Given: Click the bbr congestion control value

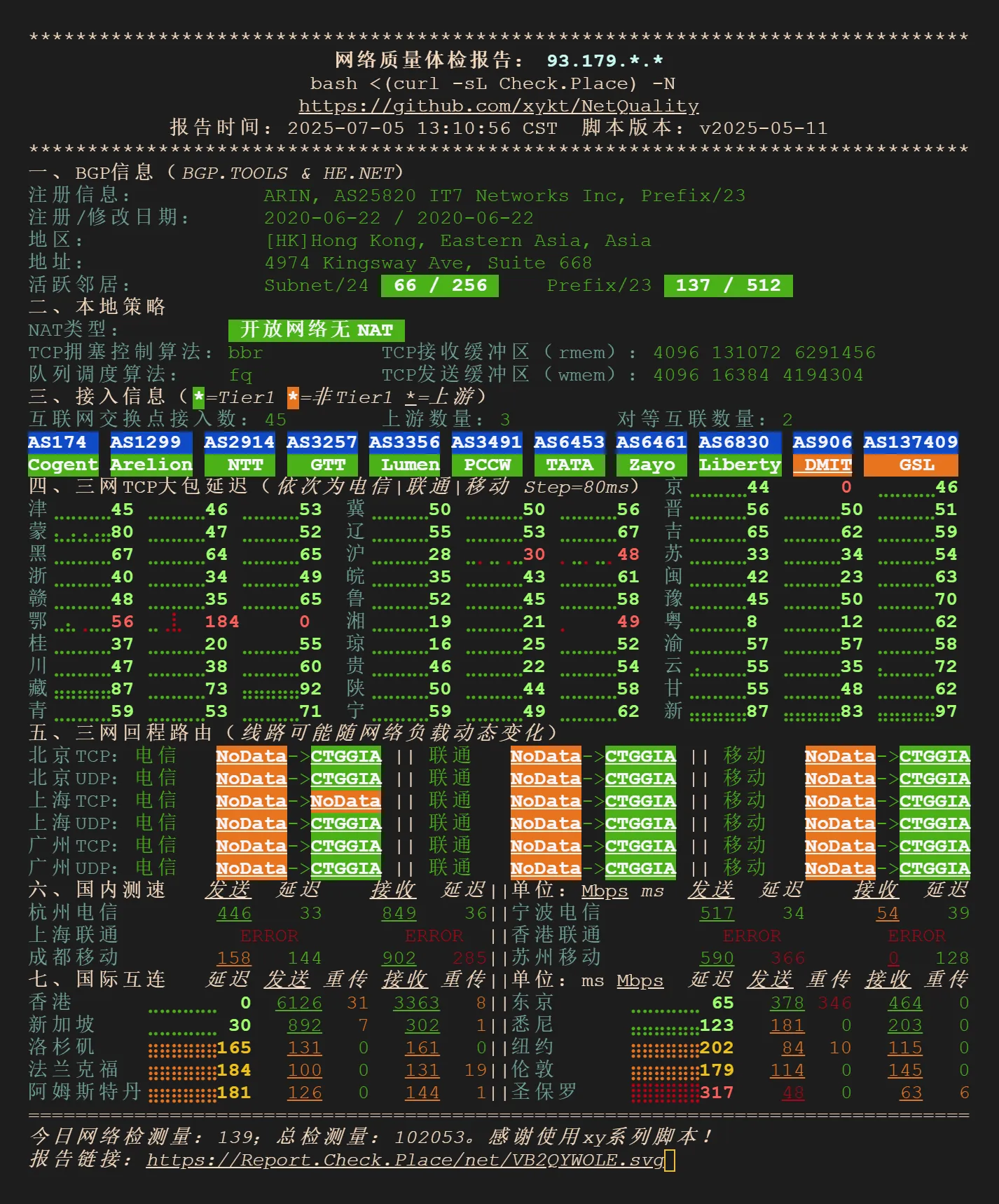Looking at the screenshot, I should click(245, 353).
